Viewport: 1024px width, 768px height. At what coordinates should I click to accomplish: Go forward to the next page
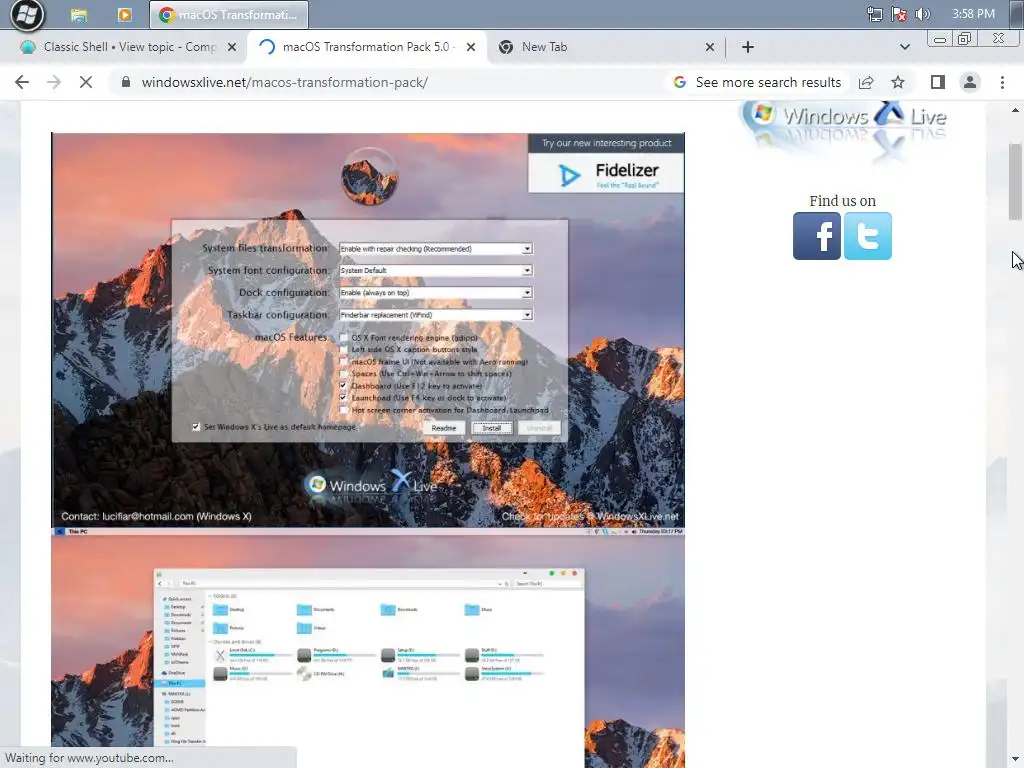[54, 82]
